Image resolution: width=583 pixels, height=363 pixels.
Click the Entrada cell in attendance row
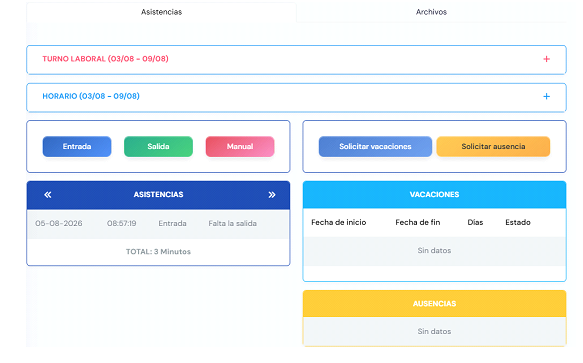pyautogui.click(x=172, y=224)
